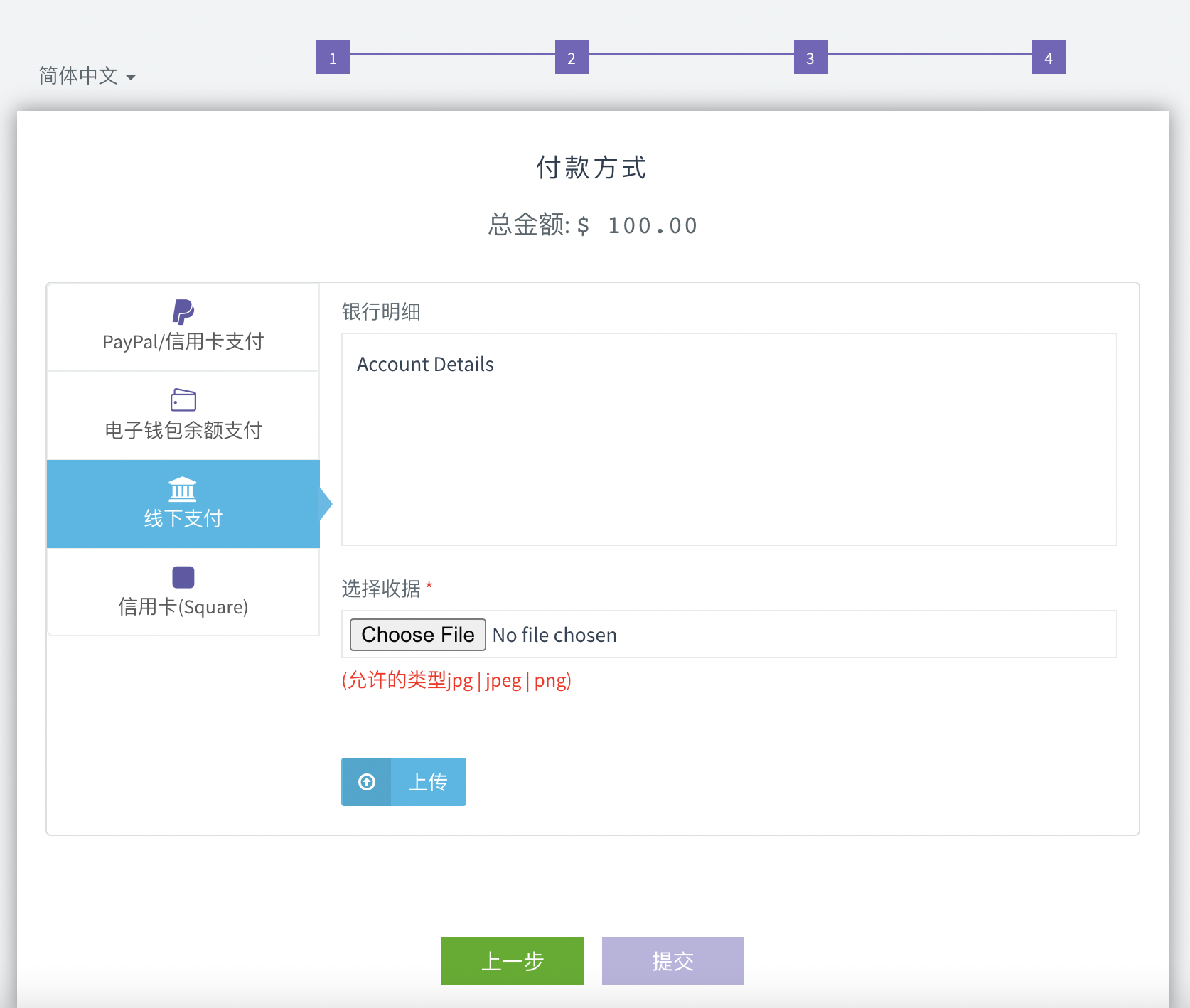Click the dropdown arrow next to 简体中文
The image size is (1190, 1008).
point(132,77)
